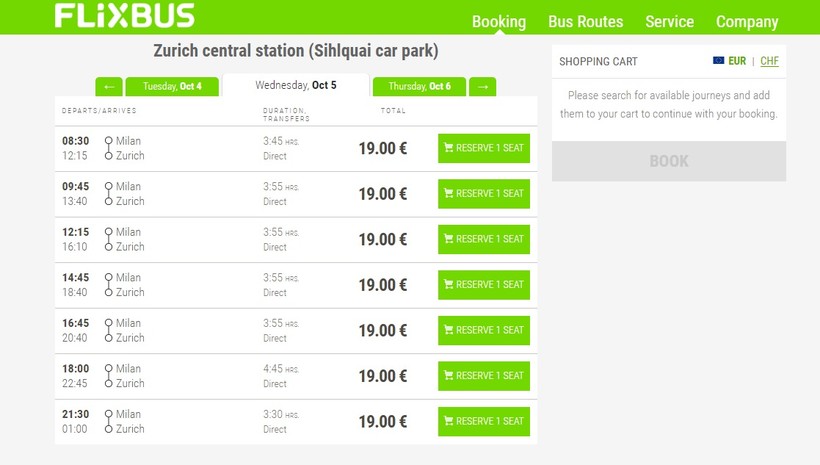This screenshot has width=820, height=465.
Task: Open the Booking menu
Action: [x=498, y=21]
